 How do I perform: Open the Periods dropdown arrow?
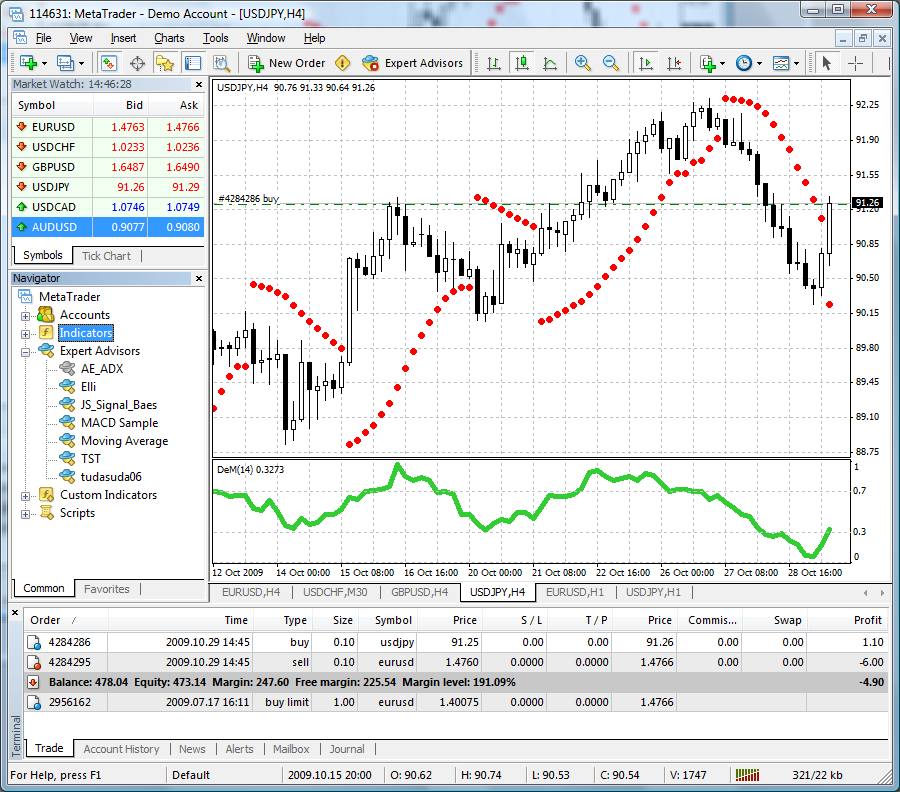point(759,63)
